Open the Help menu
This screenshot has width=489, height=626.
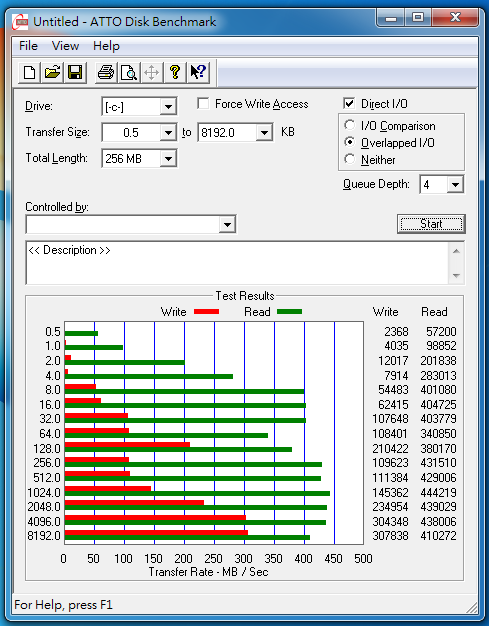pyautogui.click(x=106, y=46)
